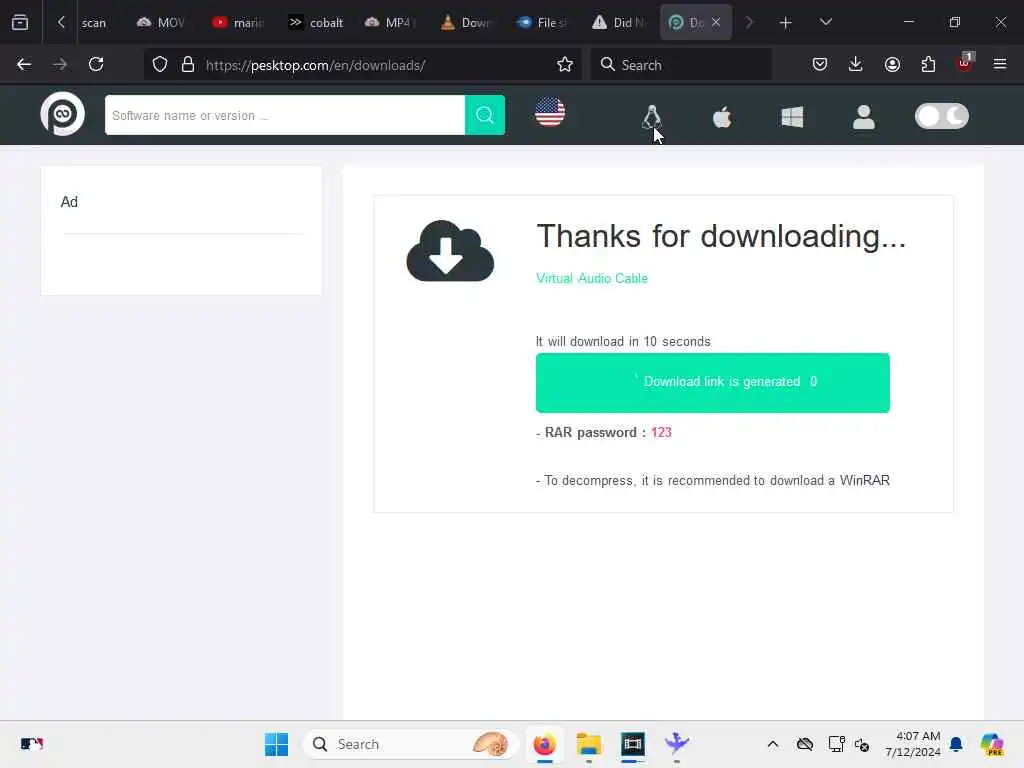Open the tracking protection shield icon
The height and width of the screenshot is (768, 1024).
point(160,65)
